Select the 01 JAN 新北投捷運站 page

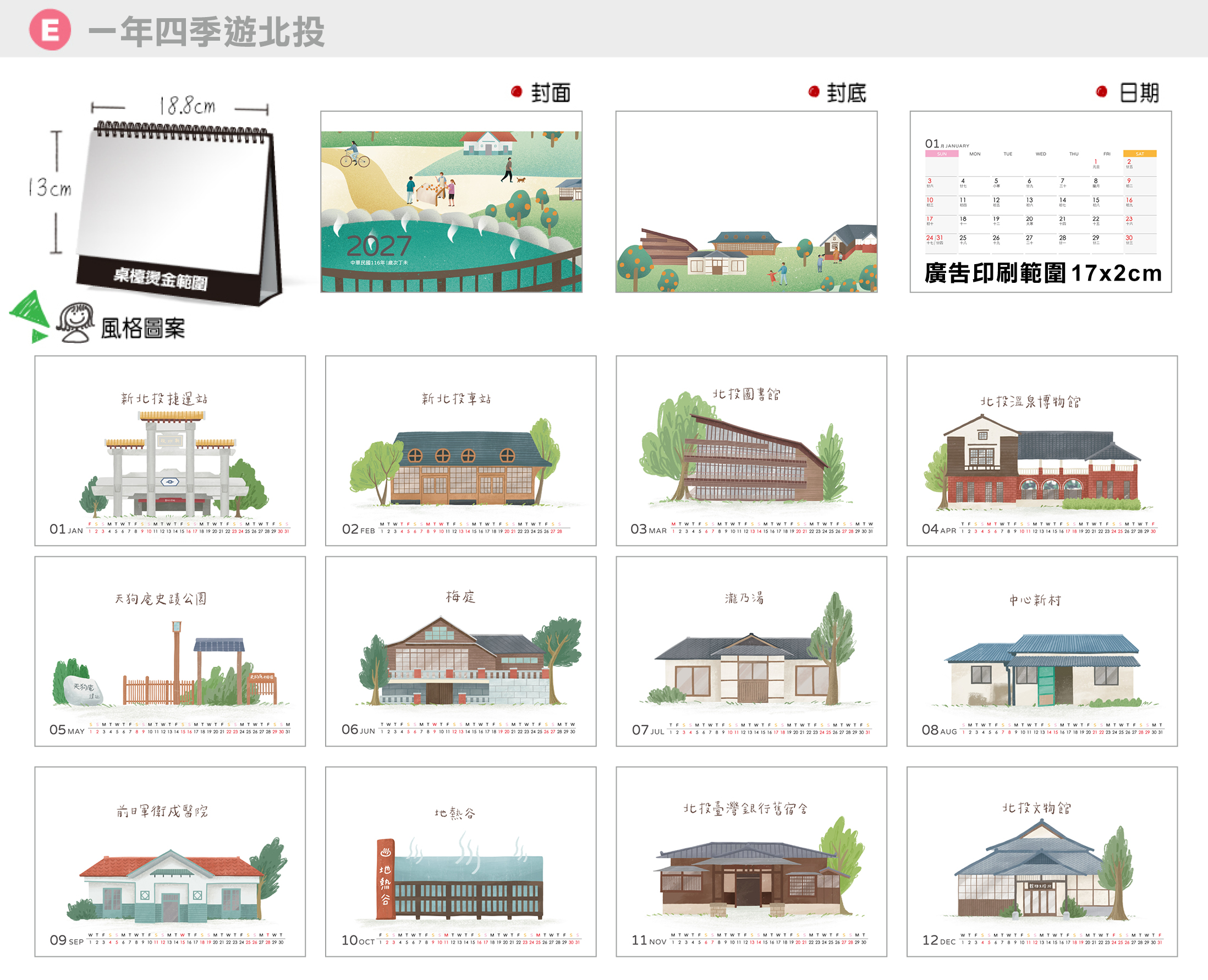tap(171, 451)
